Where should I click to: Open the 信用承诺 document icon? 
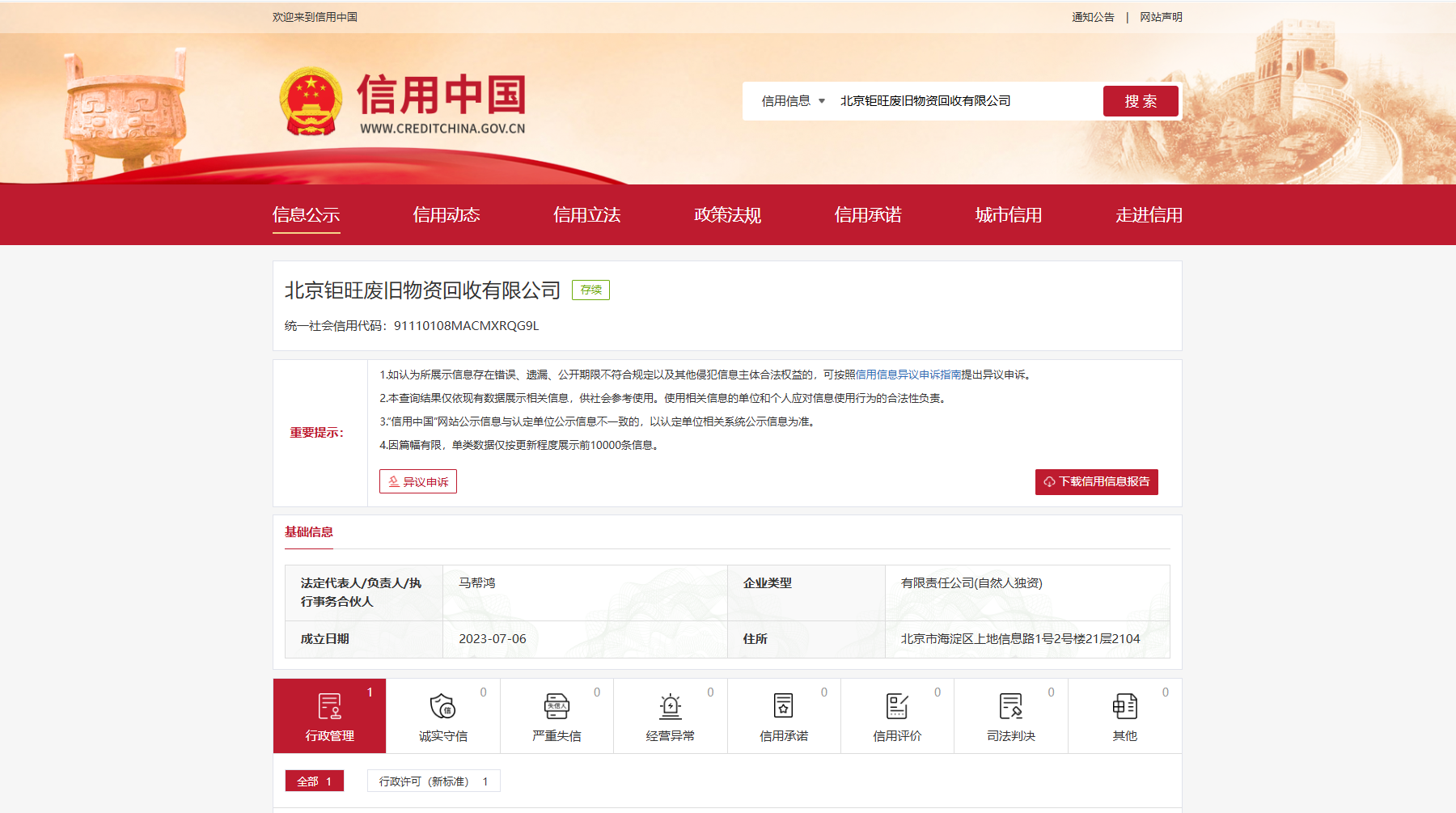(x=784, y=706)
